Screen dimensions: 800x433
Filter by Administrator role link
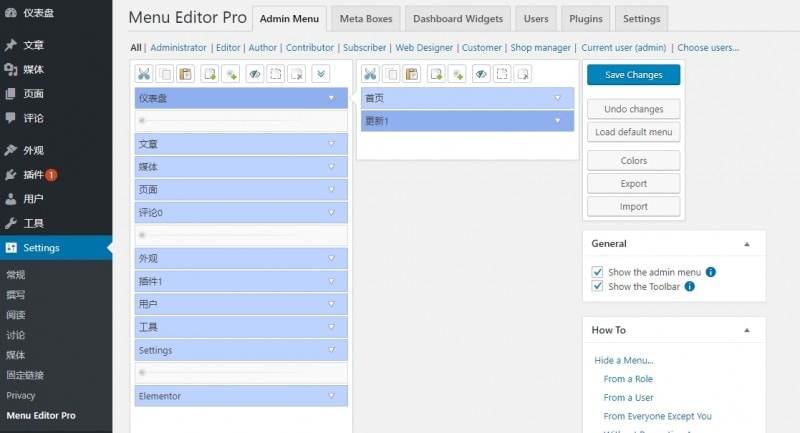178,47
